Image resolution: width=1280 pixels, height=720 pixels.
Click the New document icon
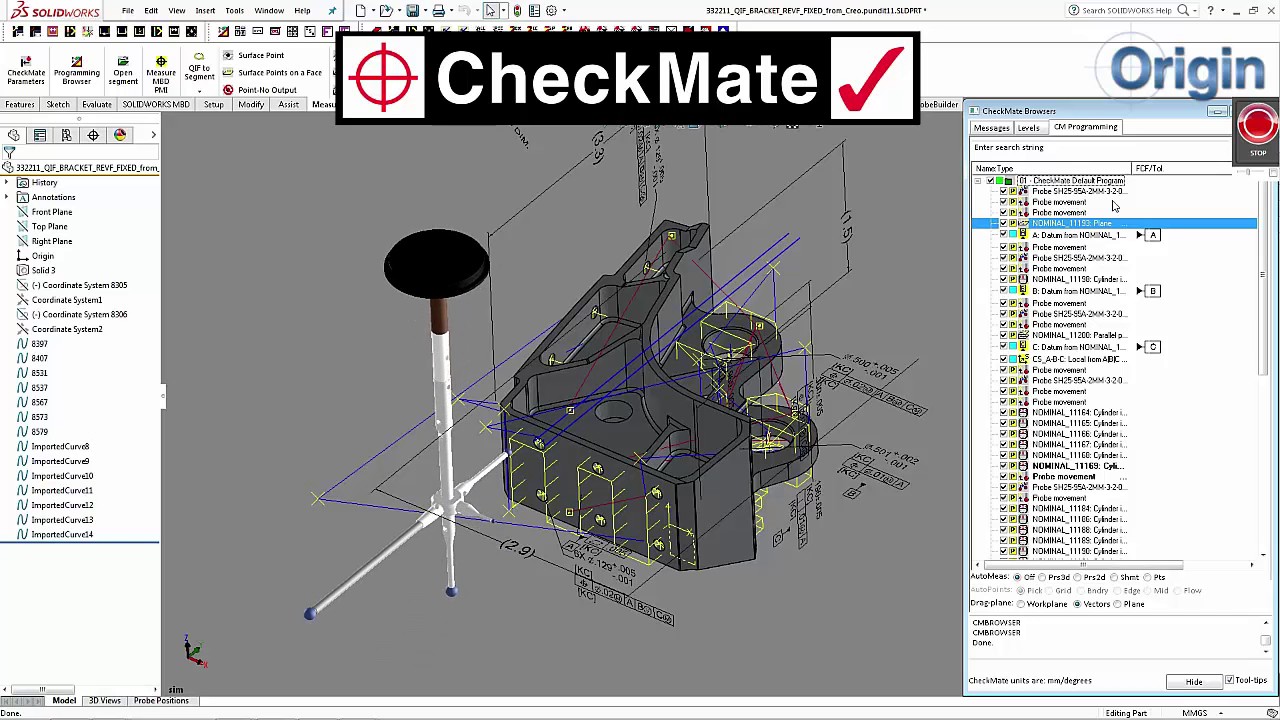click(x=361, y=11)
